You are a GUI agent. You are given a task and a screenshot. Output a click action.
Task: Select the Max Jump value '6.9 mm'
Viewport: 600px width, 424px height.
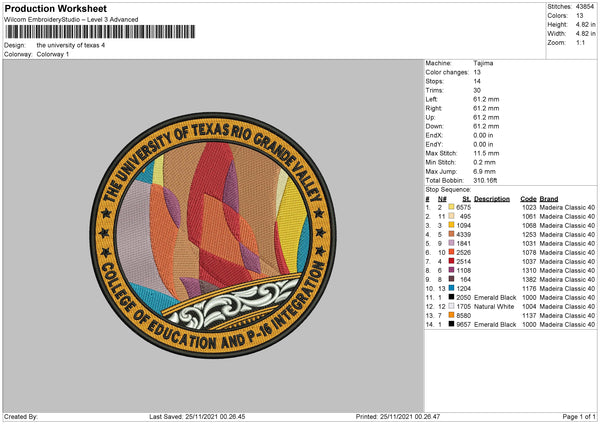[484, 171]
